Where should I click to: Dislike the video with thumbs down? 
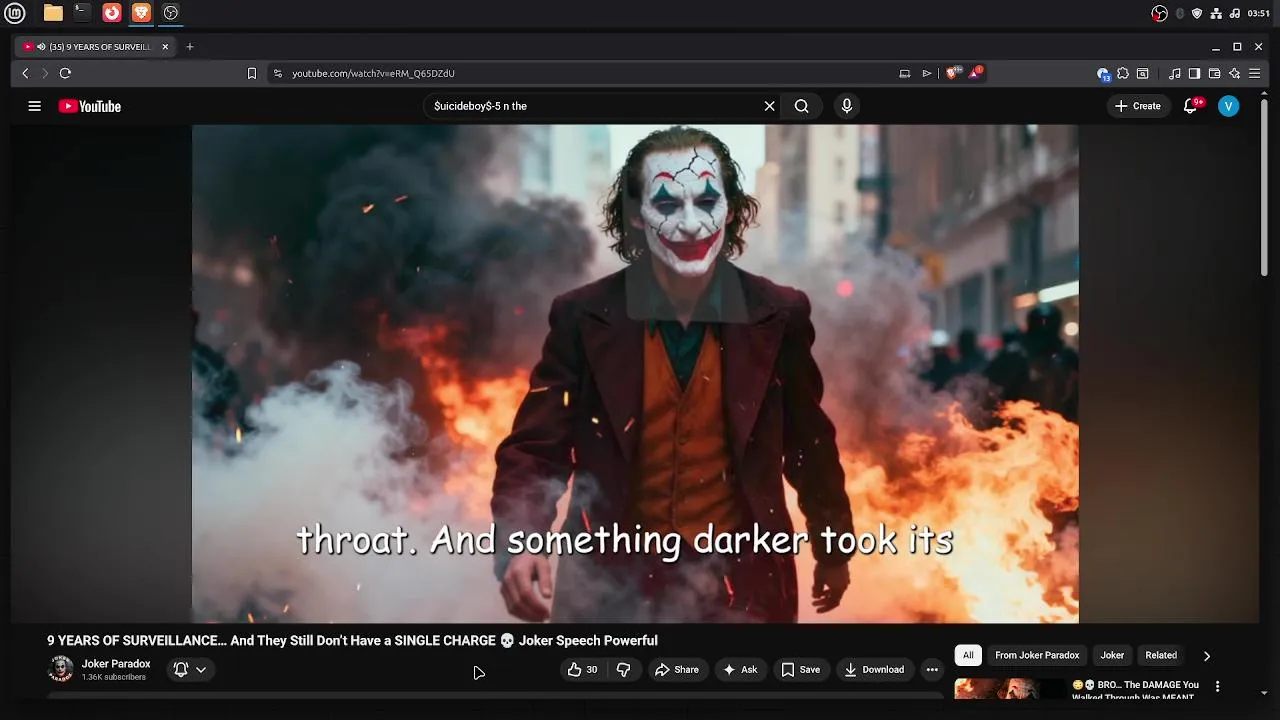(x=624, y=670)
